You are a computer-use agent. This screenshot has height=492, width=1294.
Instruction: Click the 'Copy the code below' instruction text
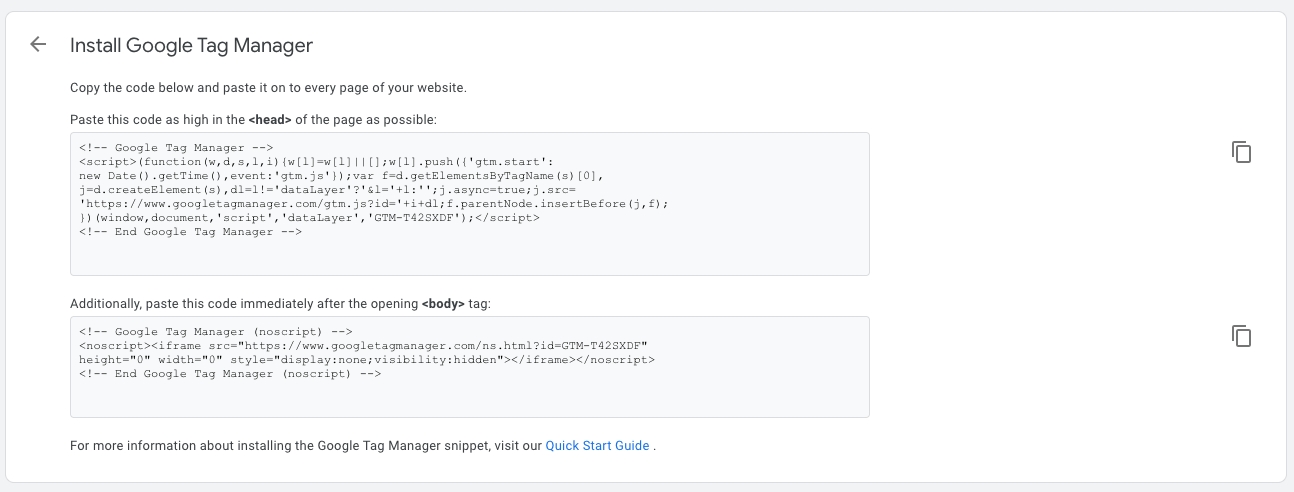(268, 88)
